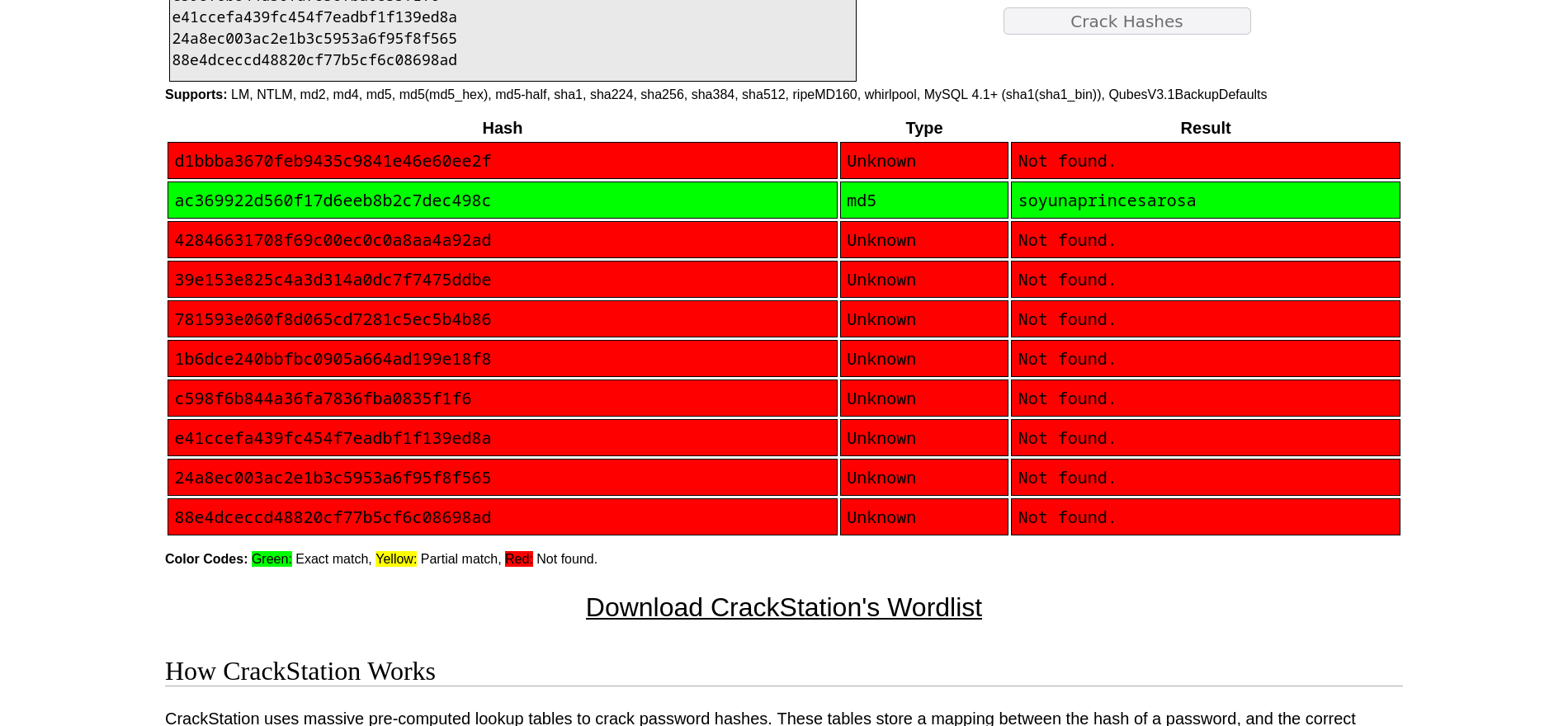Select hash 42846631708f69c00ec0c0a8aa4a92ad cell

pyautogui.click(x=503, y=240)
